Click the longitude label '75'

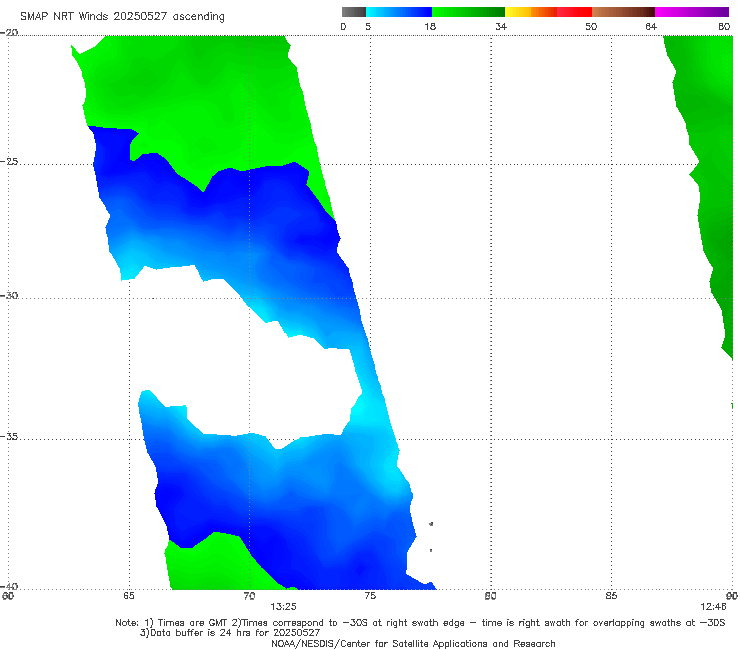pyautogui.click(x=370, y=596)
